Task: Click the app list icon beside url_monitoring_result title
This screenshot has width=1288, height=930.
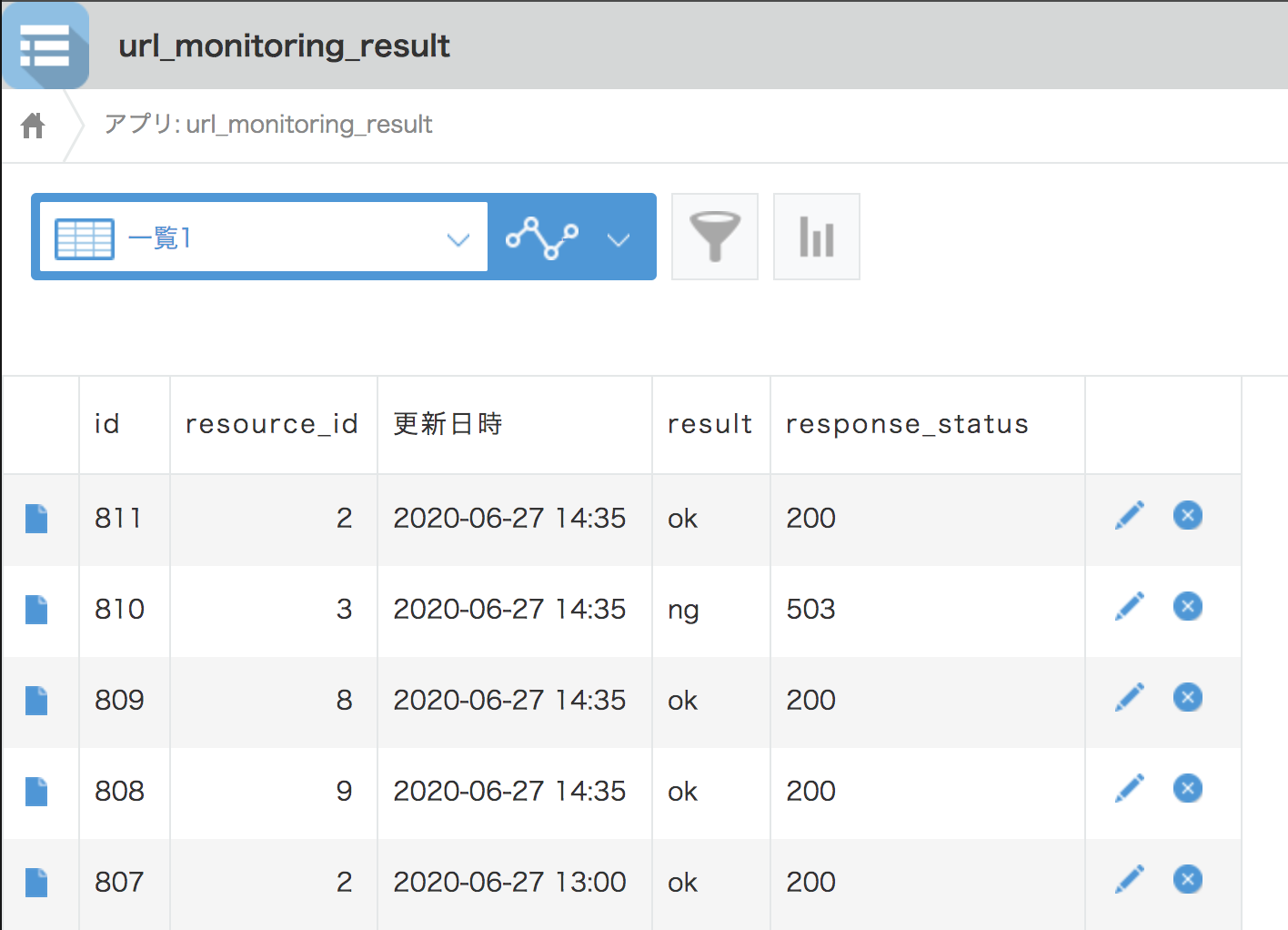Action: point(45,45)
